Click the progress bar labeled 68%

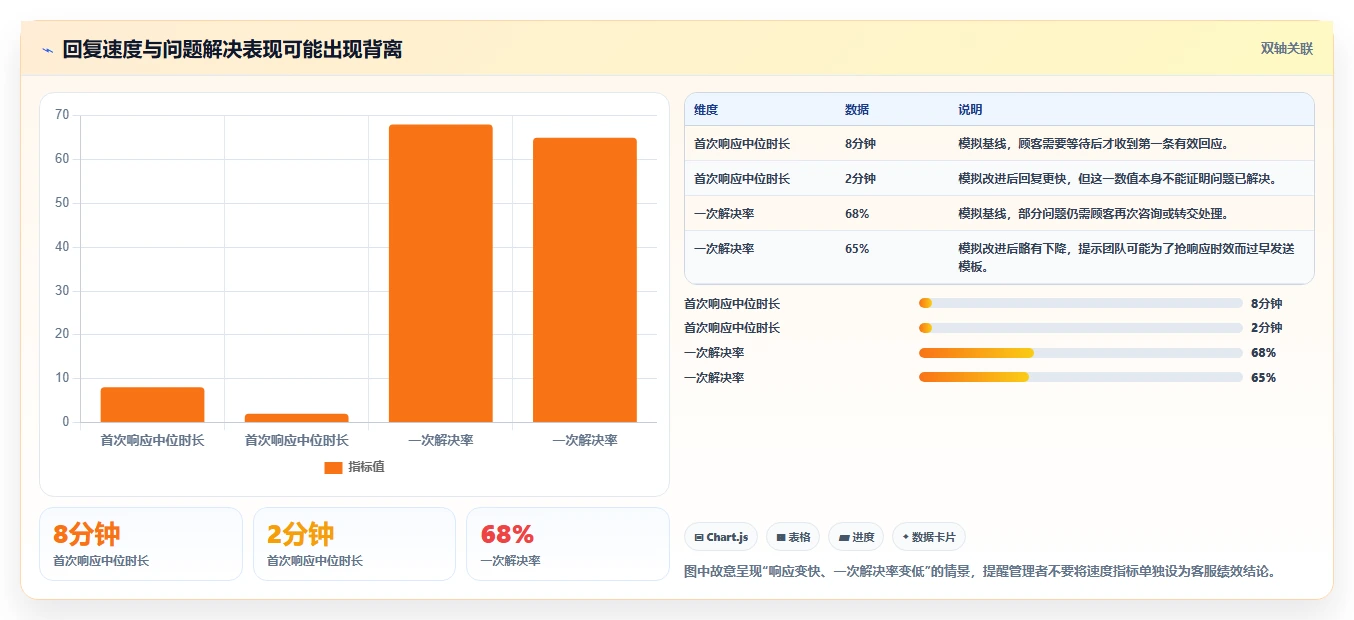click(x=1080, y=353)
